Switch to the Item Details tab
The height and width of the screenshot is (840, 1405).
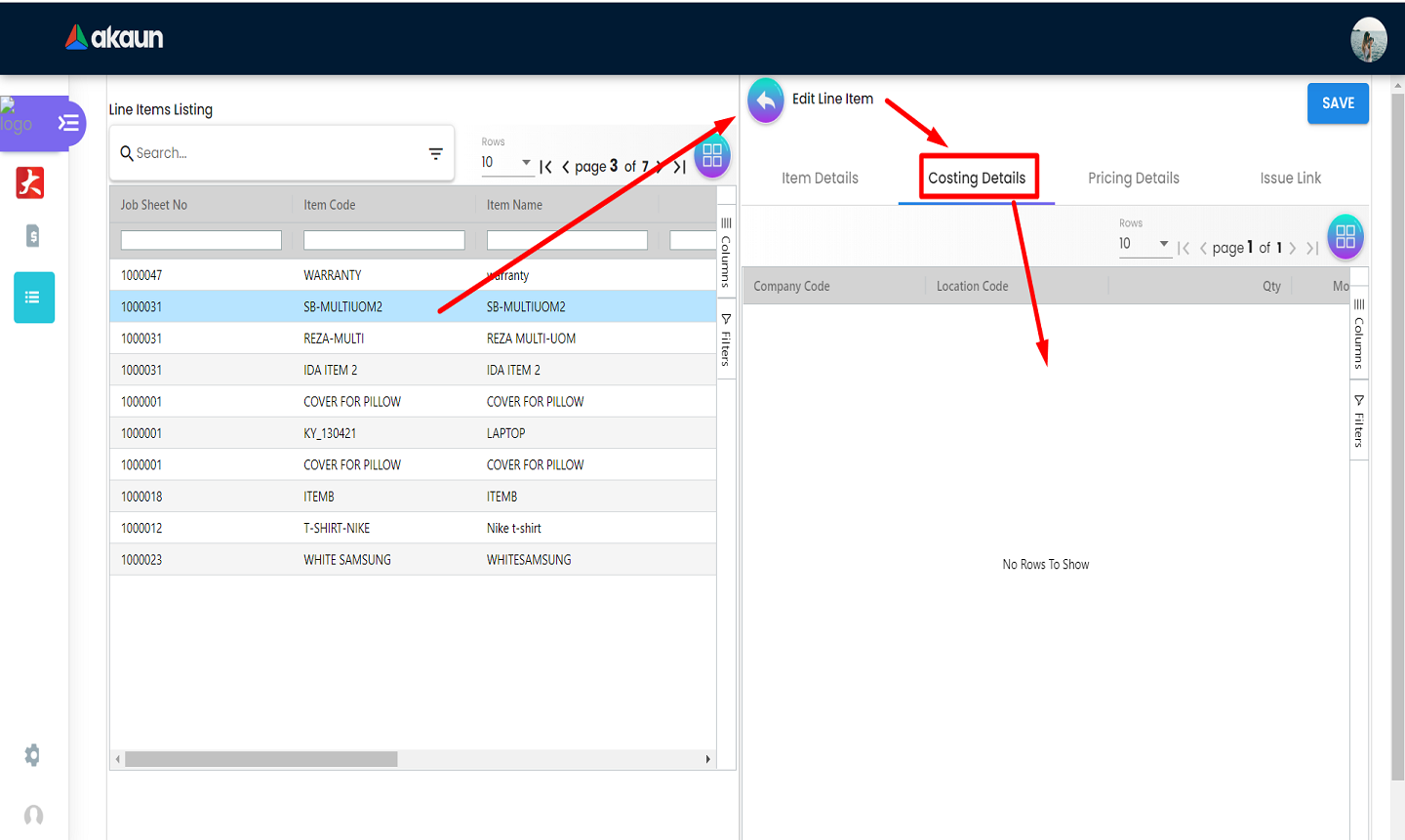click(820, 179)
